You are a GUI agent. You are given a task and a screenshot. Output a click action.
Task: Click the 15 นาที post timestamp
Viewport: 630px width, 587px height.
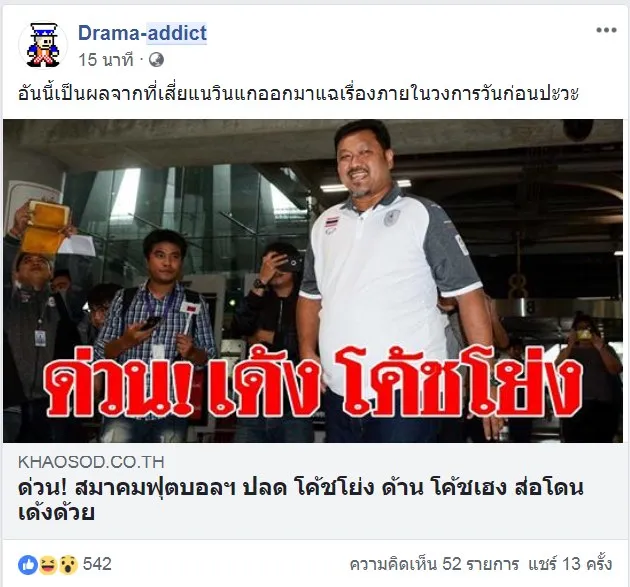106,60
